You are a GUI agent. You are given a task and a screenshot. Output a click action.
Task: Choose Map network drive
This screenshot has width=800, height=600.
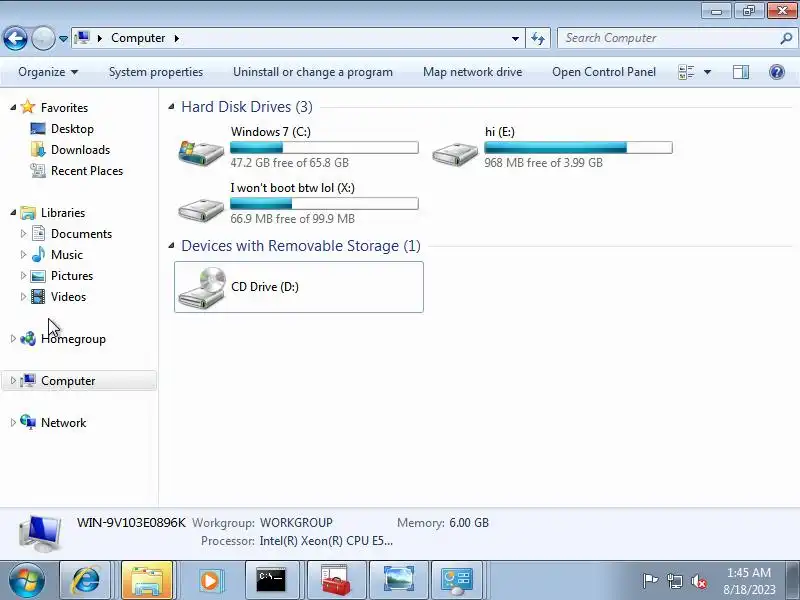472,72
